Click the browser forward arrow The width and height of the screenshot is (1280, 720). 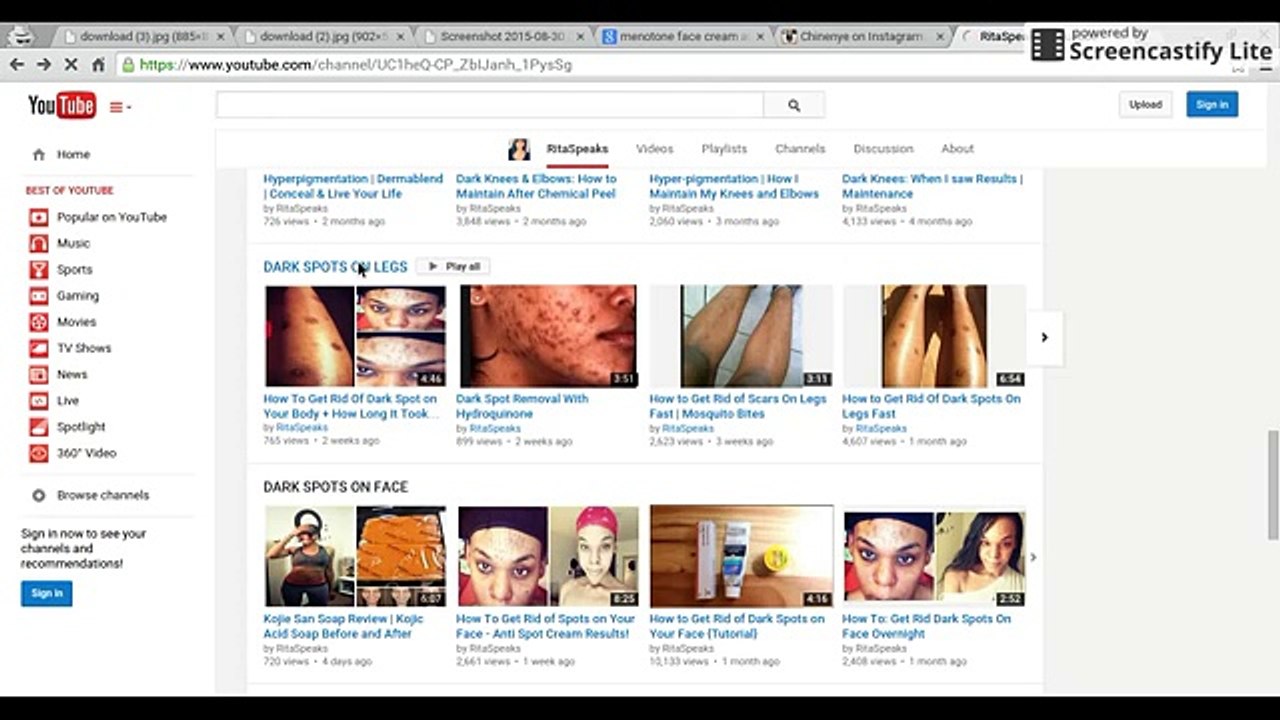pyautogui.click(x=44, y=64)
